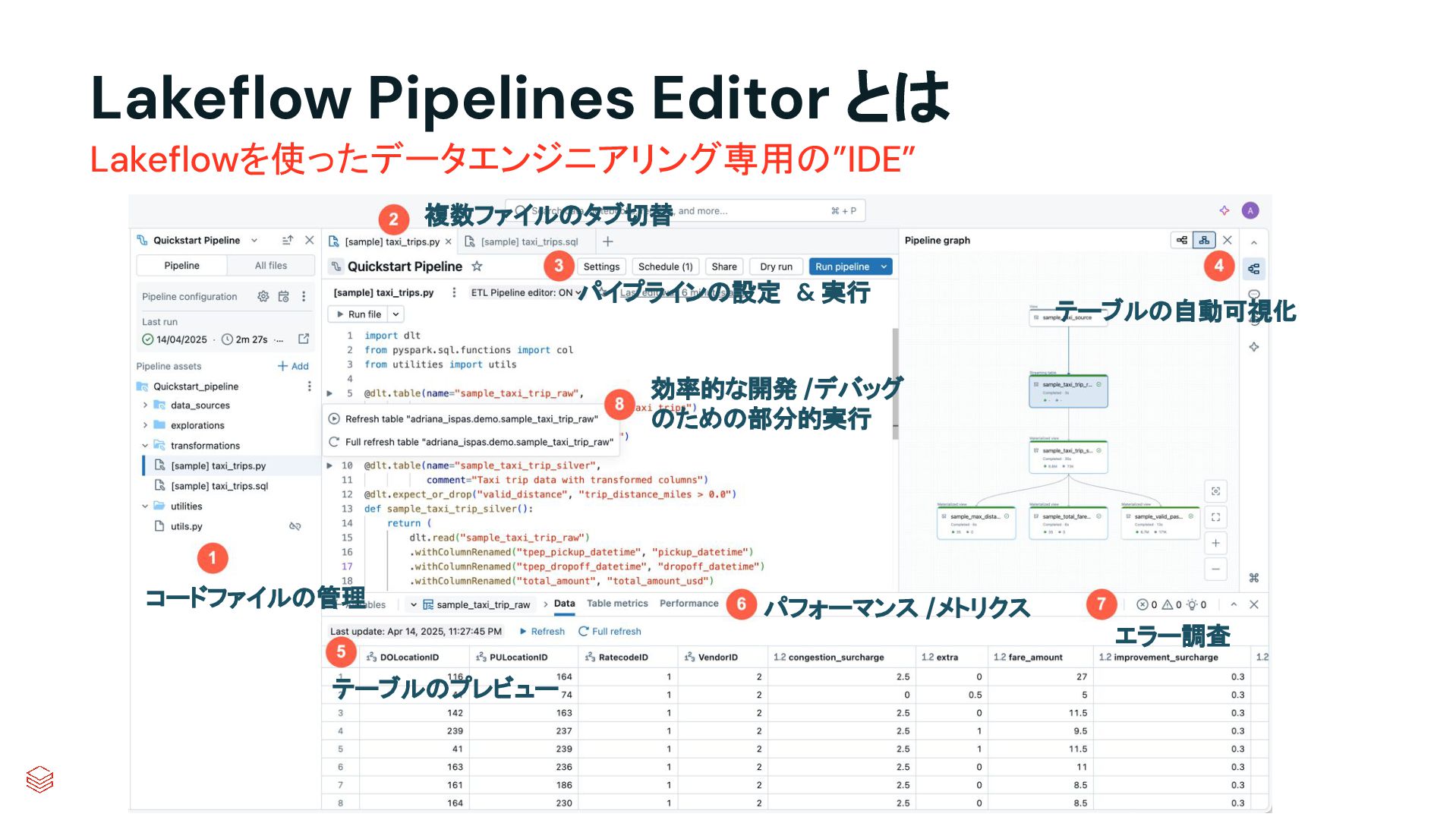The image size is (1456, 820).
Task: Collapse the transformations folder
Action: click(145, 446)
